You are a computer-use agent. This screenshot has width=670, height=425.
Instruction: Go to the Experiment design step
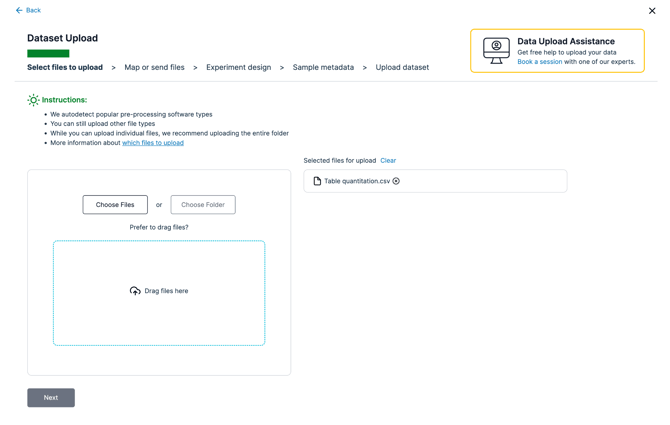click(238, 68)
